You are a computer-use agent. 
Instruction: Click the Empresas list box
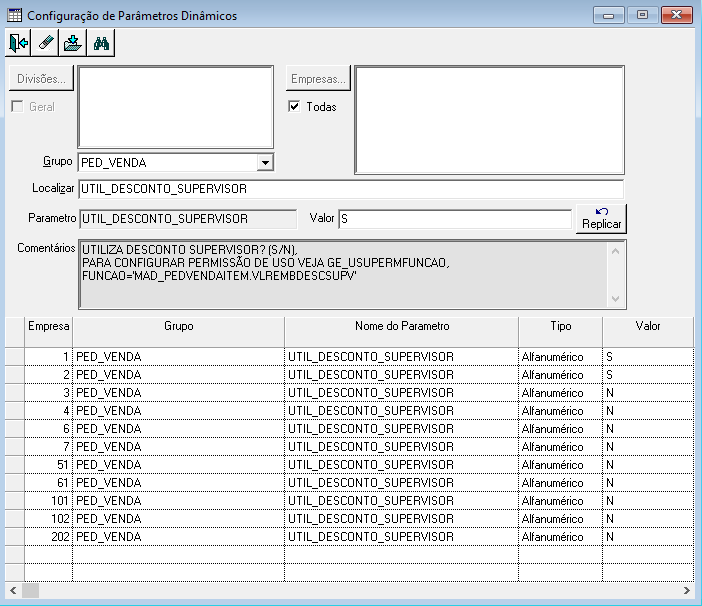pyautogui.click(x=489, y=120)
